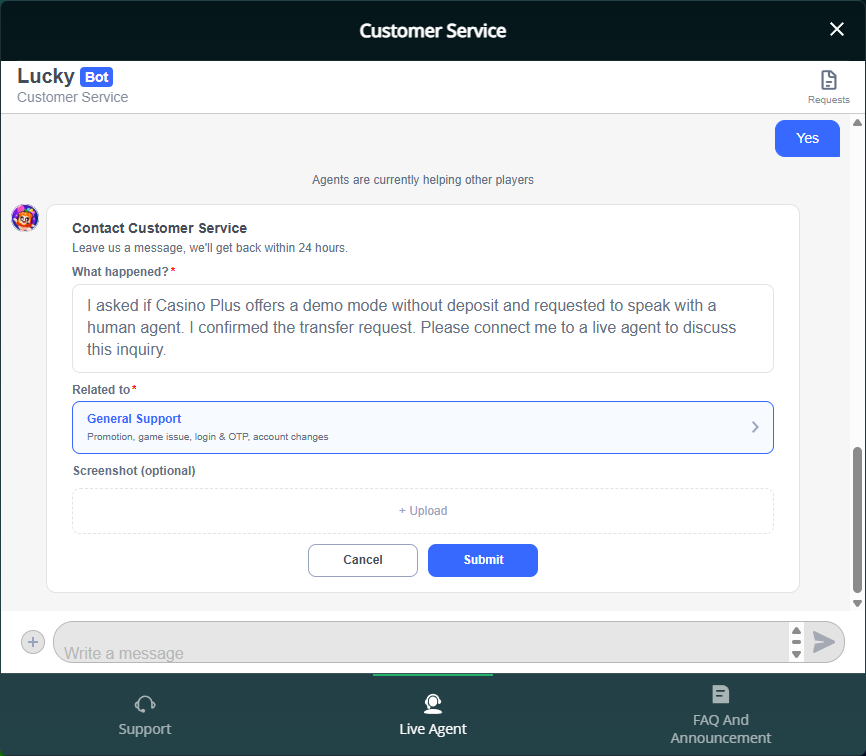
Task: Click the Bot badge next to Lucky
Action: pyautogui.click(x=97, y=77)
